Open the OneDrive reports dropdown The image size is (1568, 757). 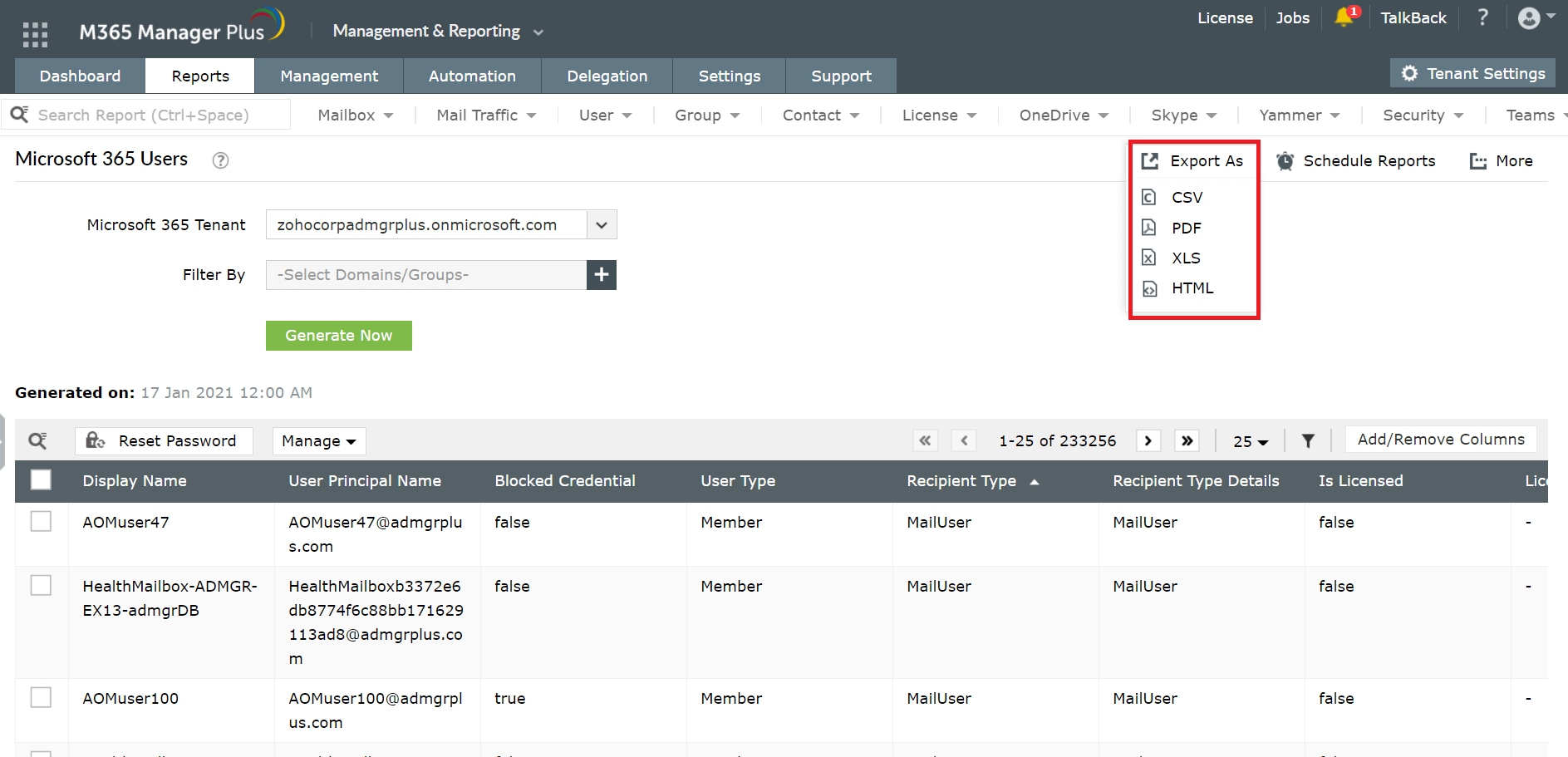tap(1064, 116)
